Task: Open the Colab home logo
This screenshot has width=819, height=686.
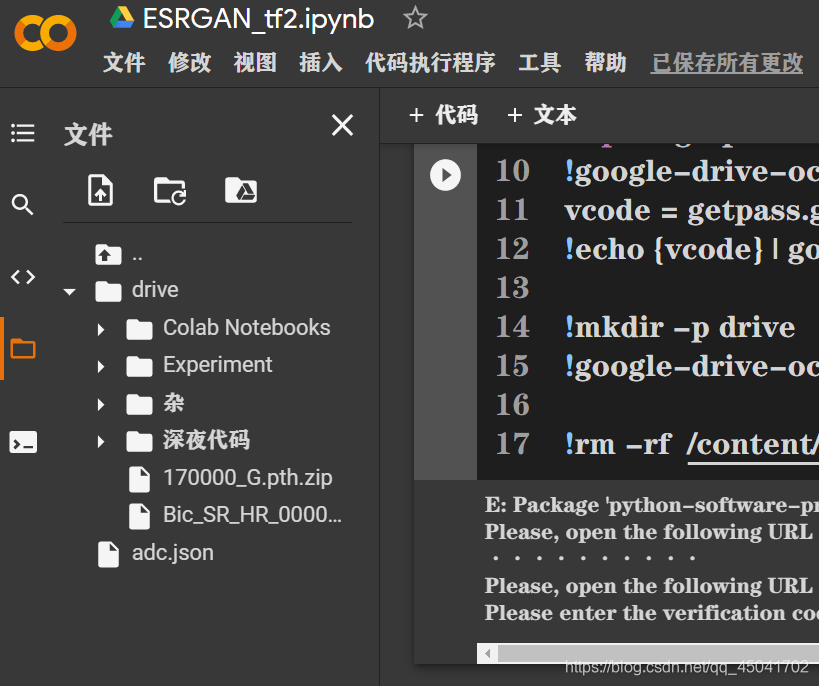Action: click(45, 33)
